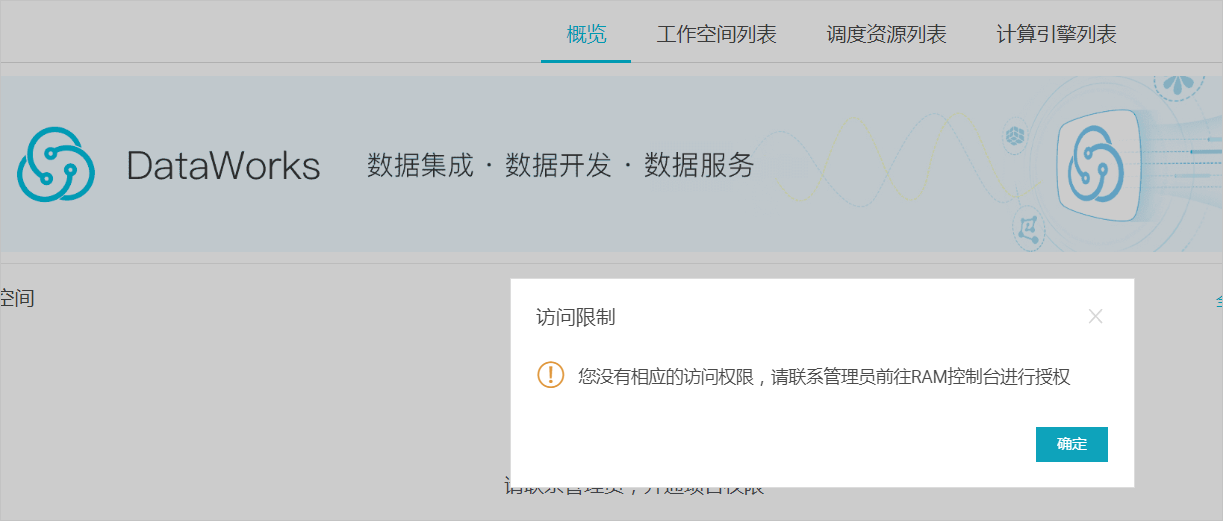Open the 调度资源列表 tab

coord(886,34)
